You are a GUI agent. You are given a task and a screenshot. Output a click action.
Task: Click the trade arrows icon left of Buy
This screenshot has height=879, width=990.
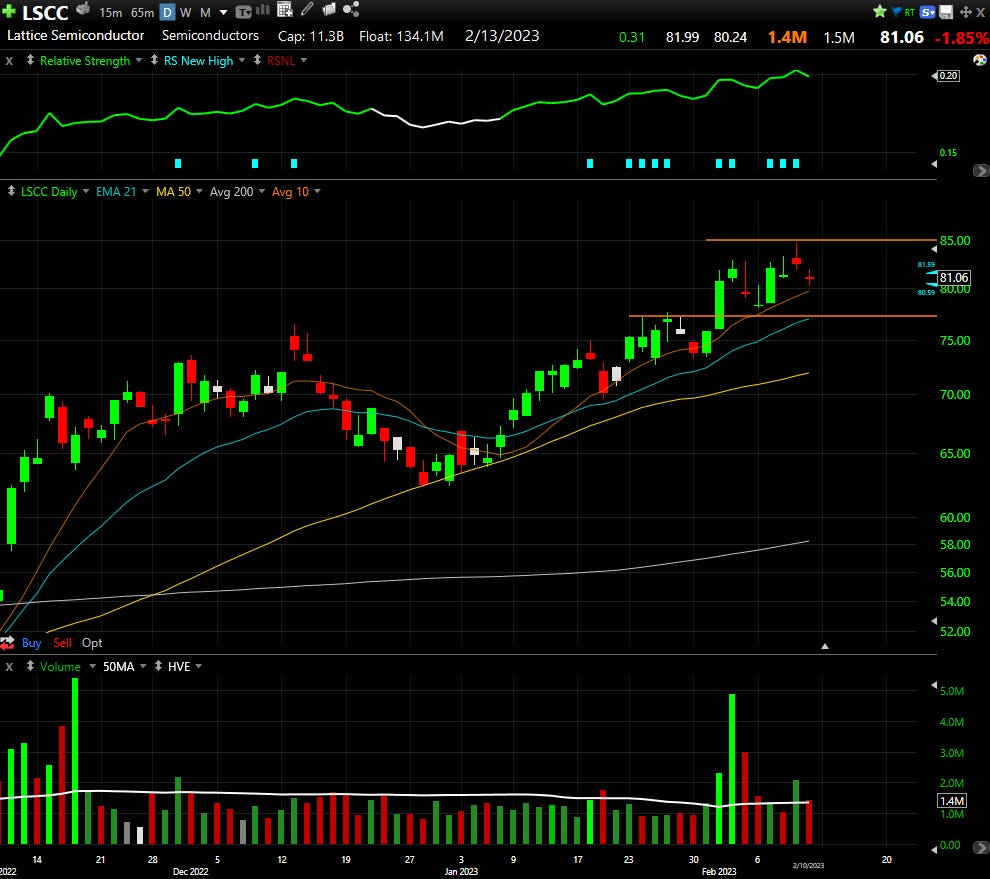(x=8, y=643)
